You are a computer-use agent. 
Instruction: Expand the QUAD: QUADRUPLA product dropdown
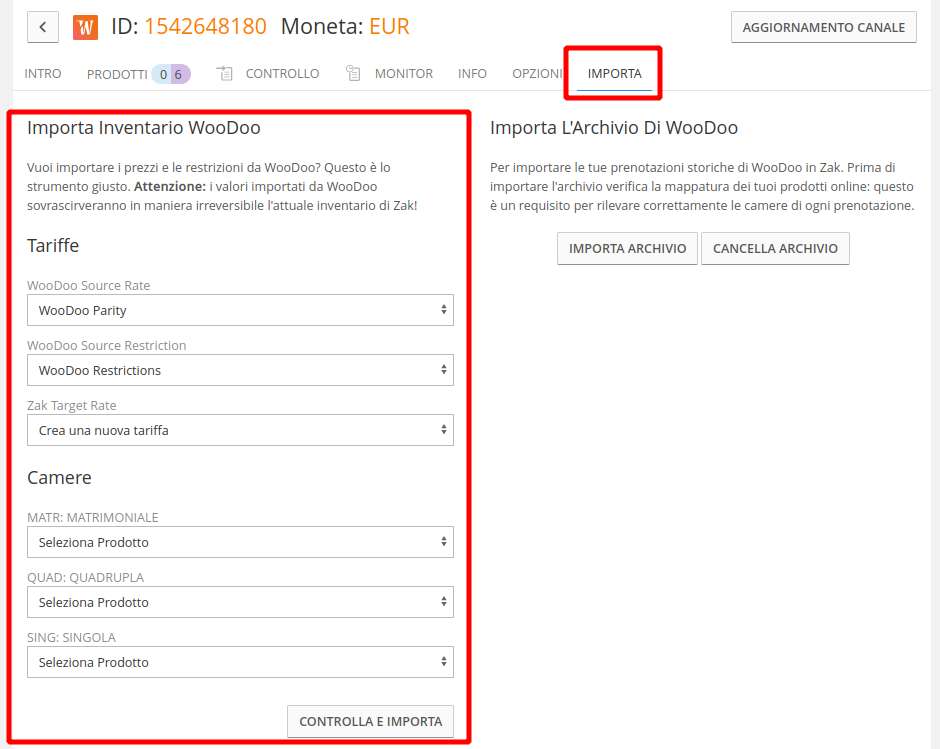tap(240, 602)
